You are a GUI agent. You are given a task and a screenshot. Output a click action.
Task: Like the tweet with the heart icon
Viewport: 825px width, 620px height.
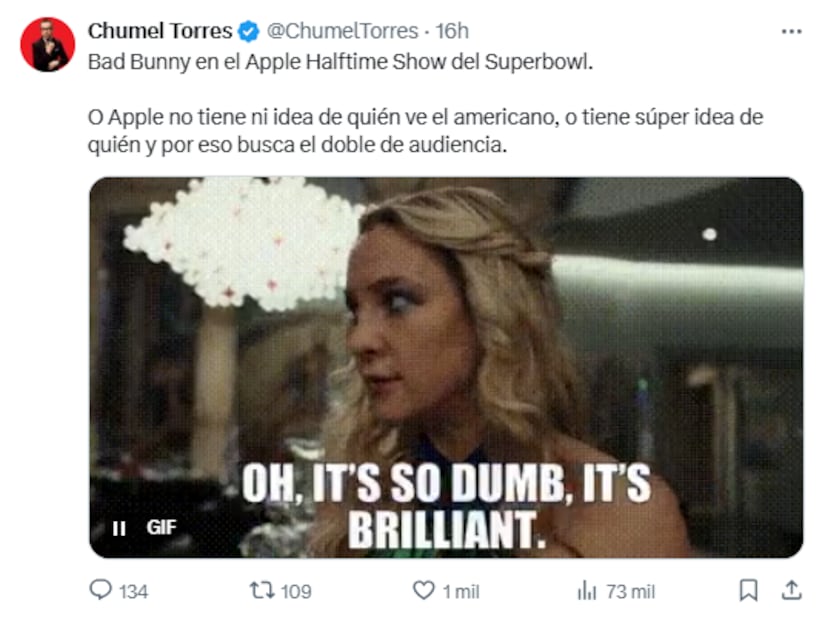coord(424,590)
